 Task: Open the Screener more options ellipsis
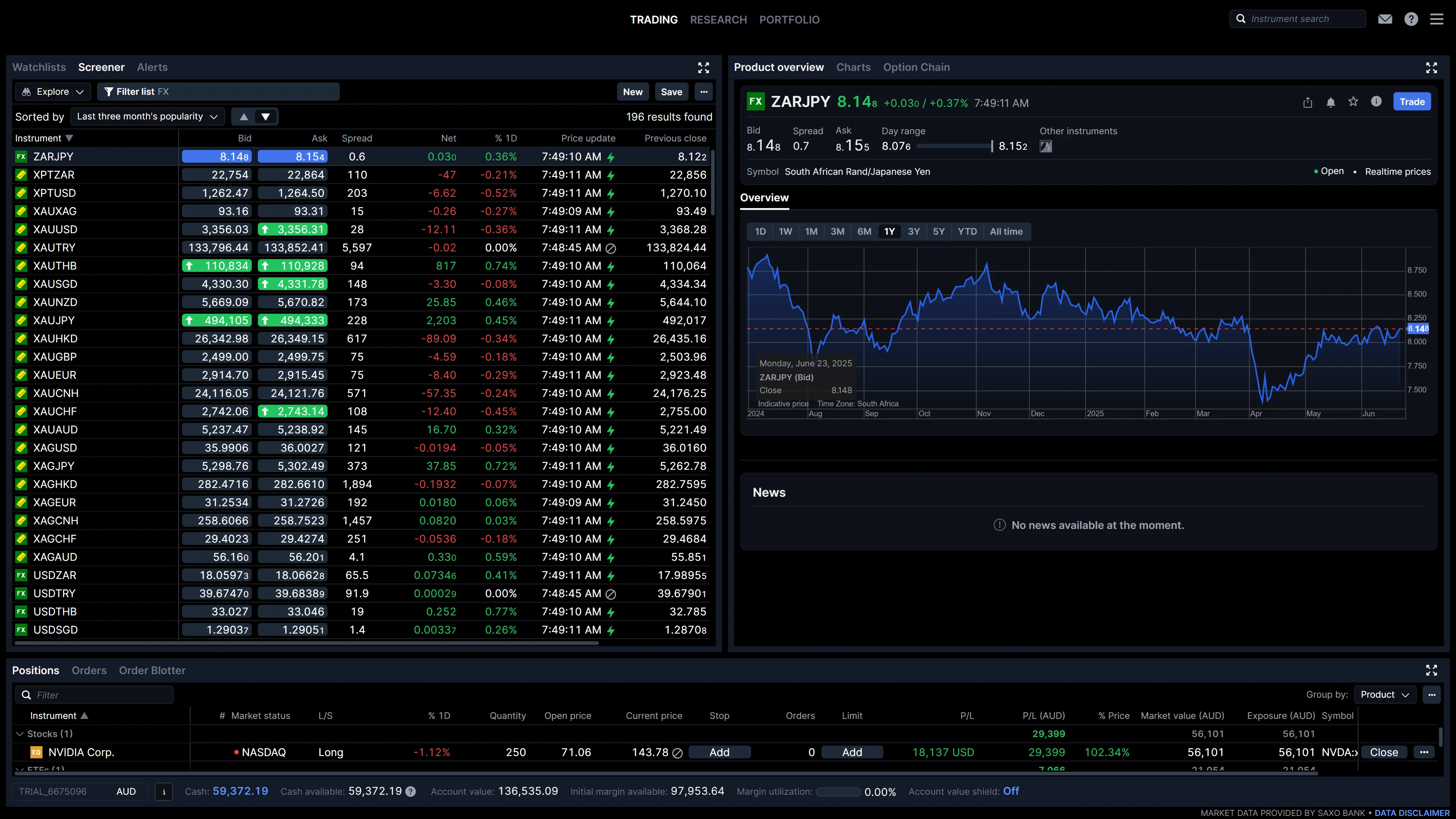click(704, 91)
